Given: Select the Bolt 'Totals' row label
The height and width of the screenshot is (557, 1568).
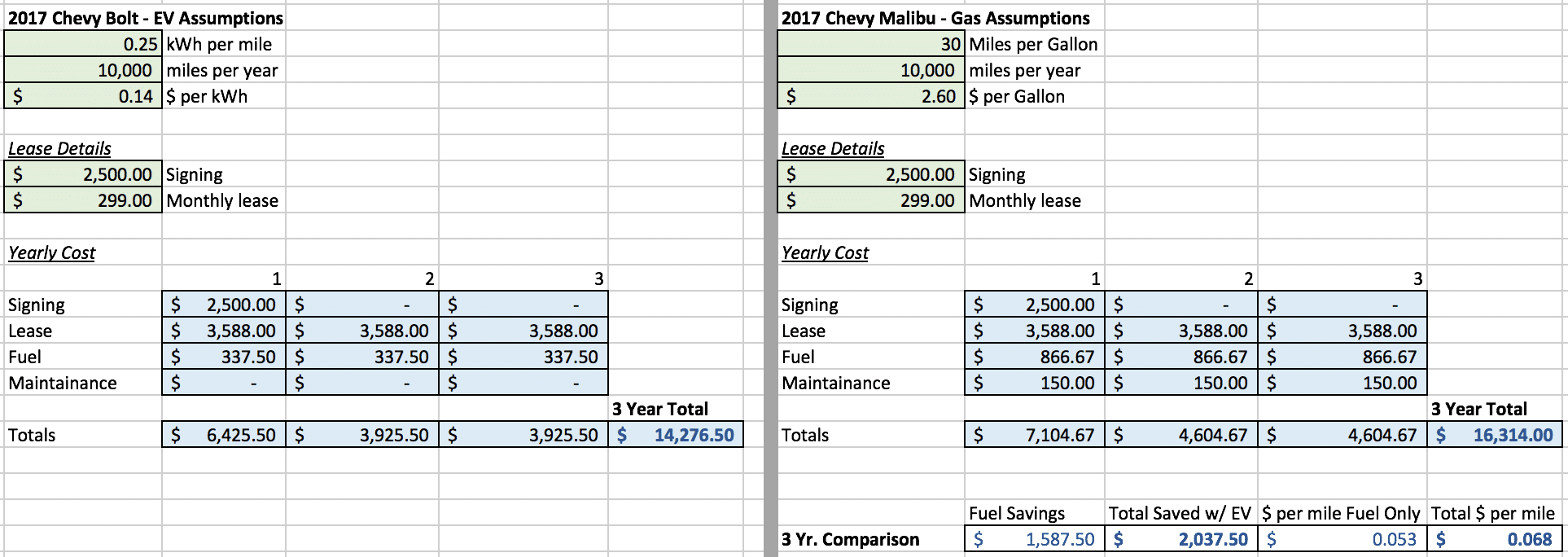Looking at the screenshot, I should point(32,435).
